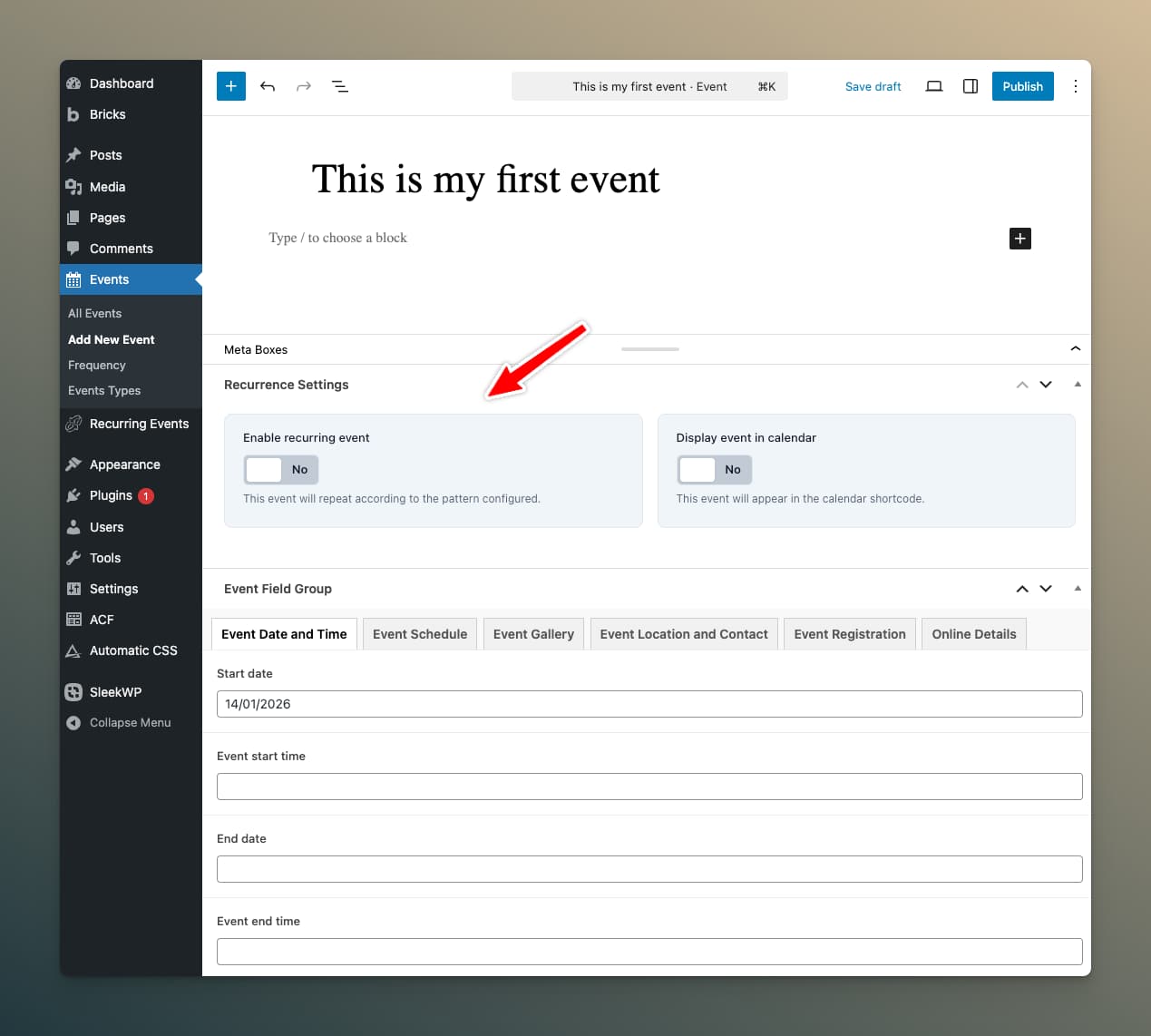Viewport: 1151px width, 1036px height.
Task: Open the document overview list icon
Action: click(340, 86)
